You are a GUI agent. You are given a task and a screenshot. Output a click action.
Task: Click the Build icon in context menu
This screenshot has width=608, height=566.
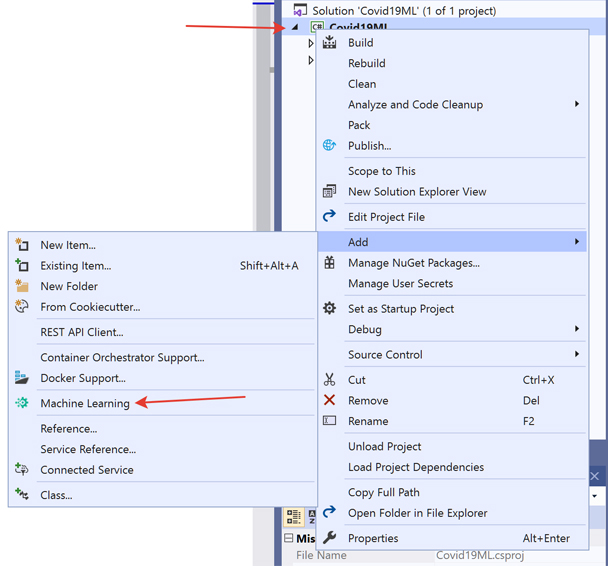(x=329, y=43)
